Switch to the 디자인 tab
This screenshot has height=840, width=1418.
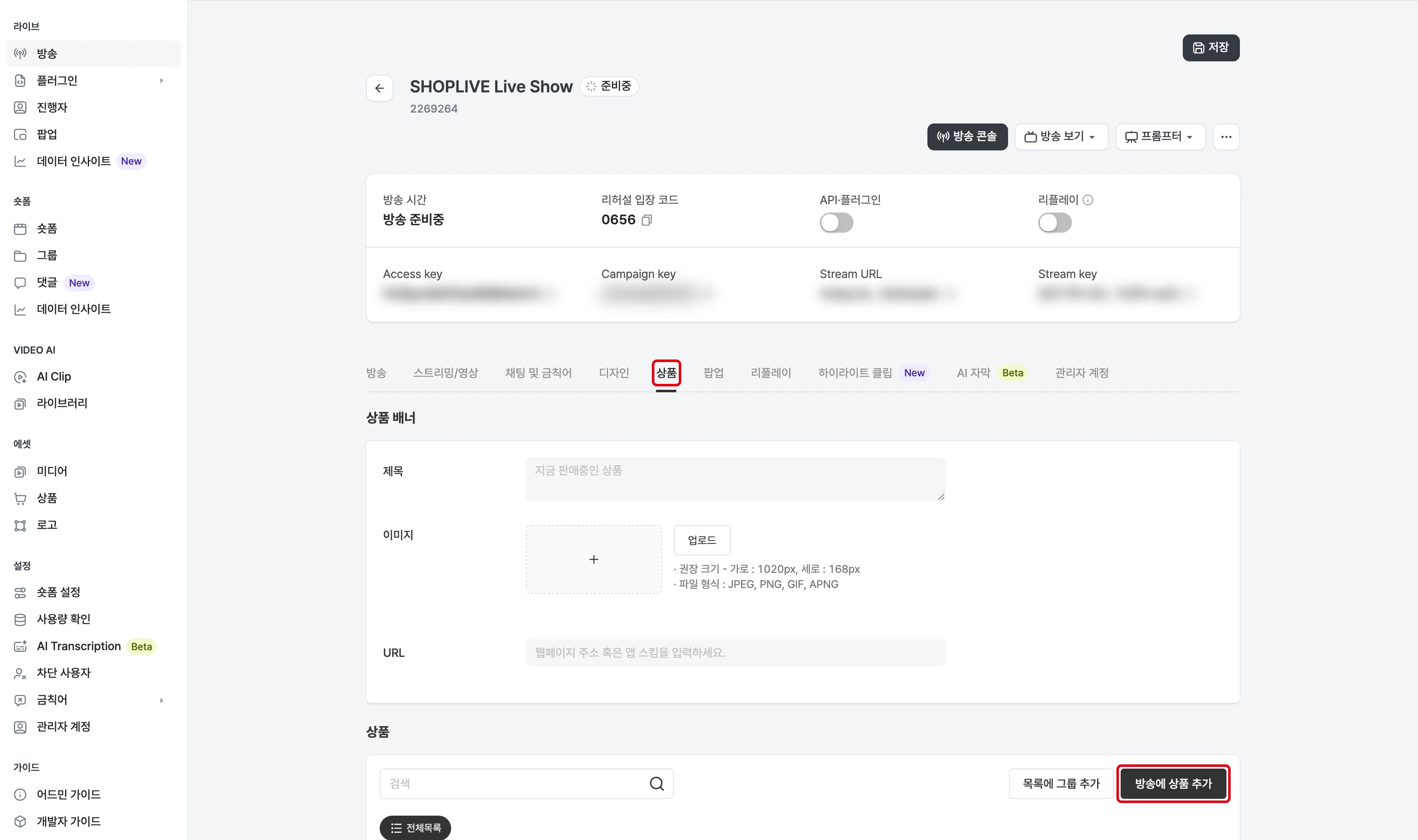[x=614, y=373]
